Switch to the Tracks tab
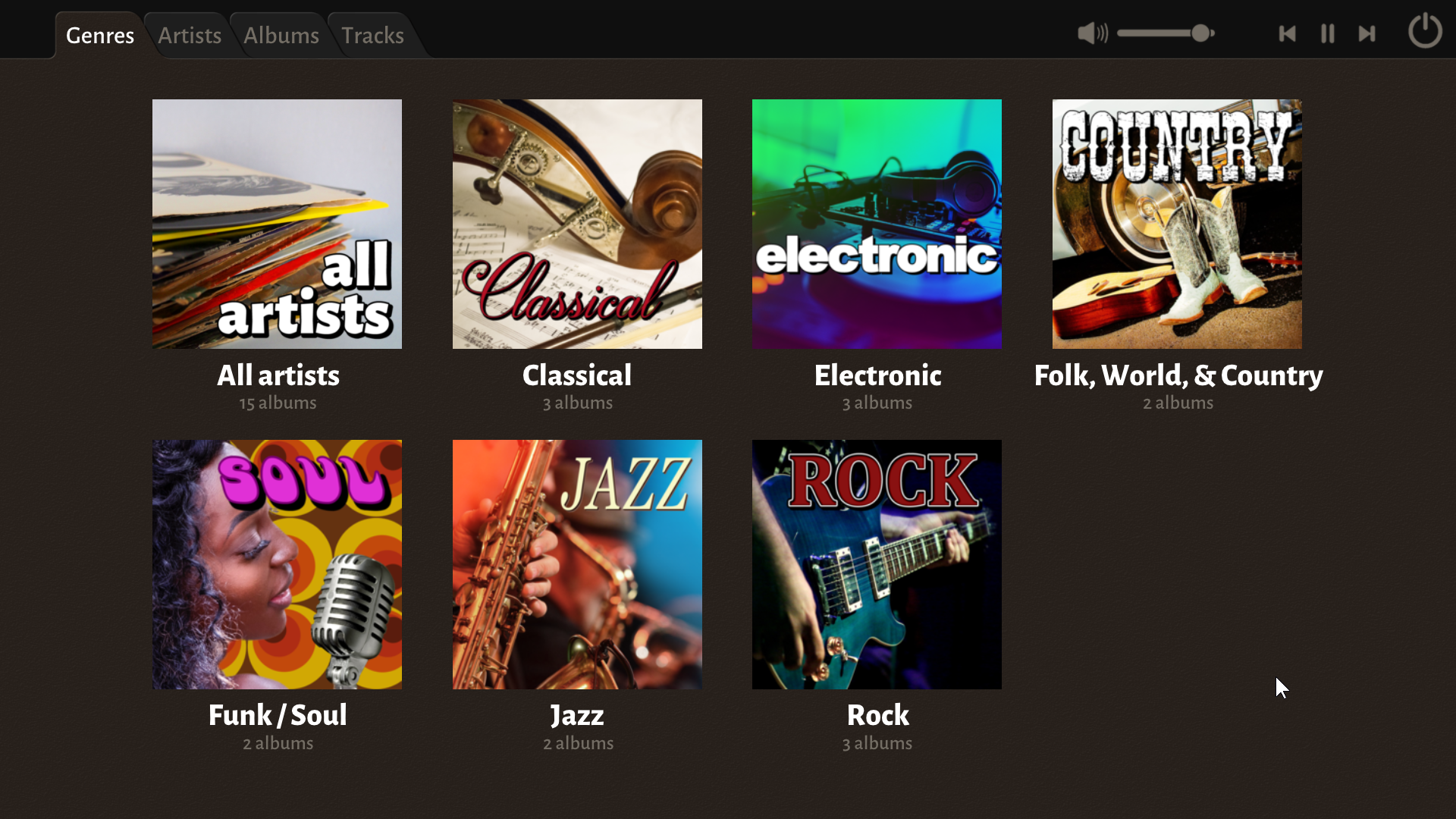The width and height of the screenshot is (1456, 819). pyautogui.click(x=372, y=36)
